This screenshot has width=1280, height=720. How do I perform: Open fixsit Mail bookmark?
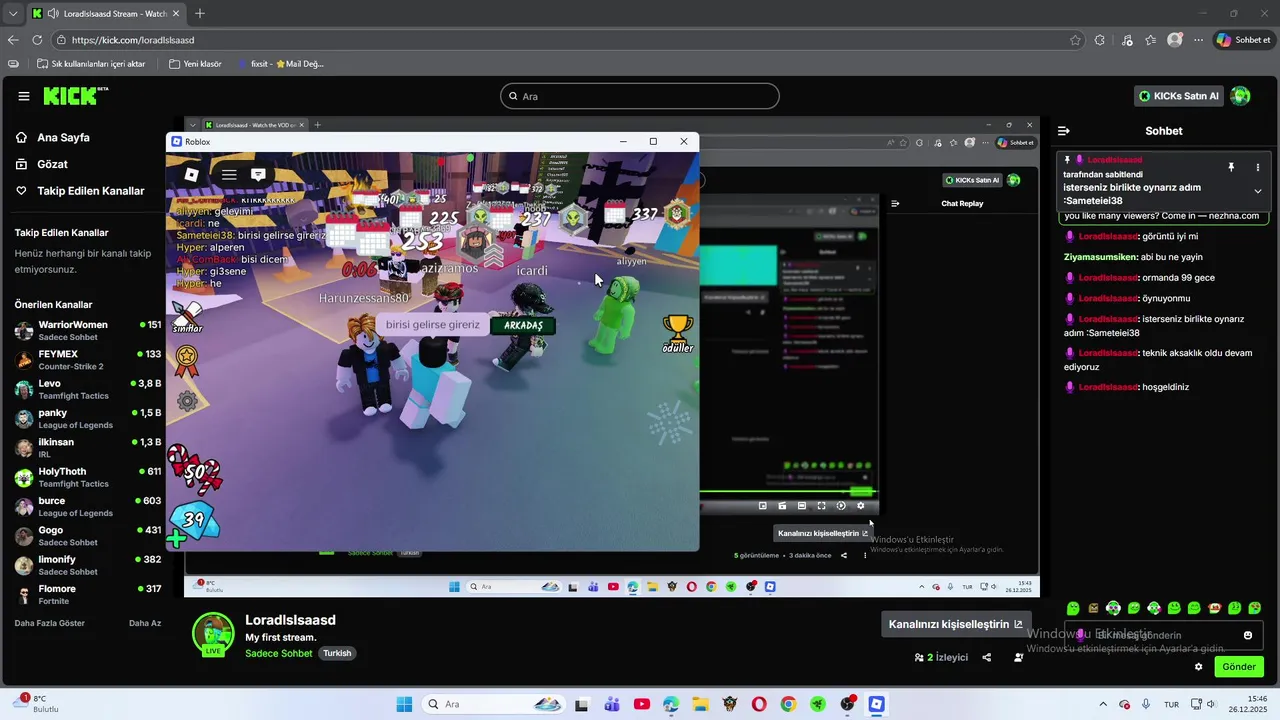pyautogui.click(x=281, y=64)
